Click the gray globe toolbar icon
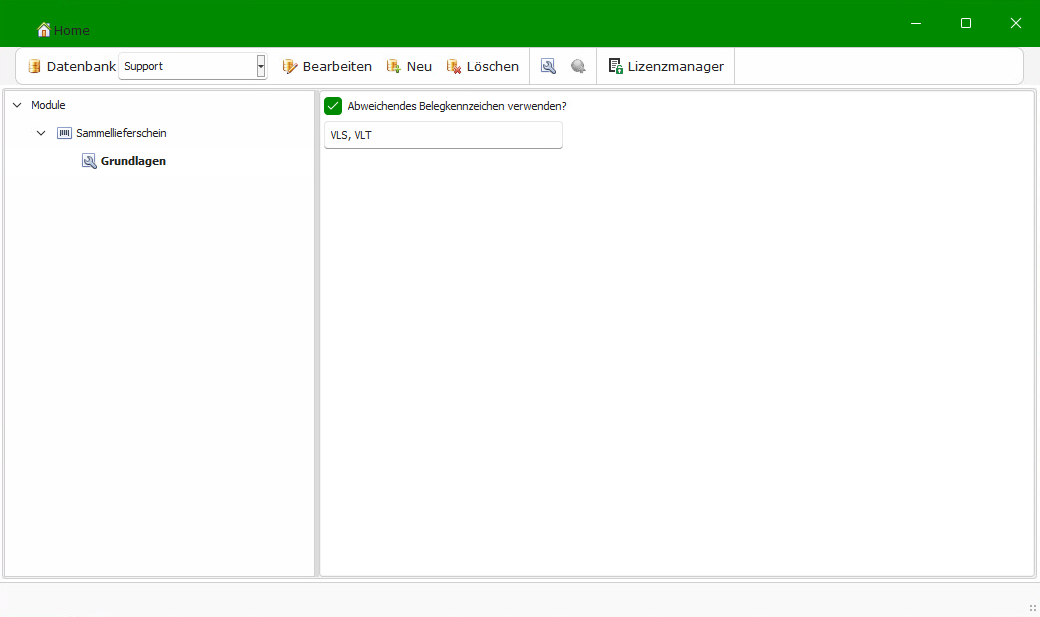Viewport: 1040px width, 617px height. click(x=578, y=66)
